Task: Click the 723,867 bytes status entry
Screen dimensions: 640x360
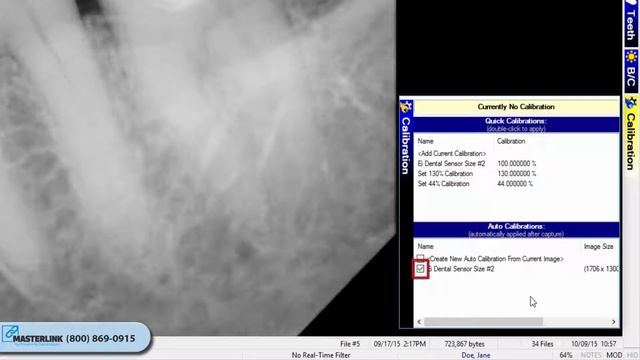Action: pyautogui.click(x=464, y=344)
